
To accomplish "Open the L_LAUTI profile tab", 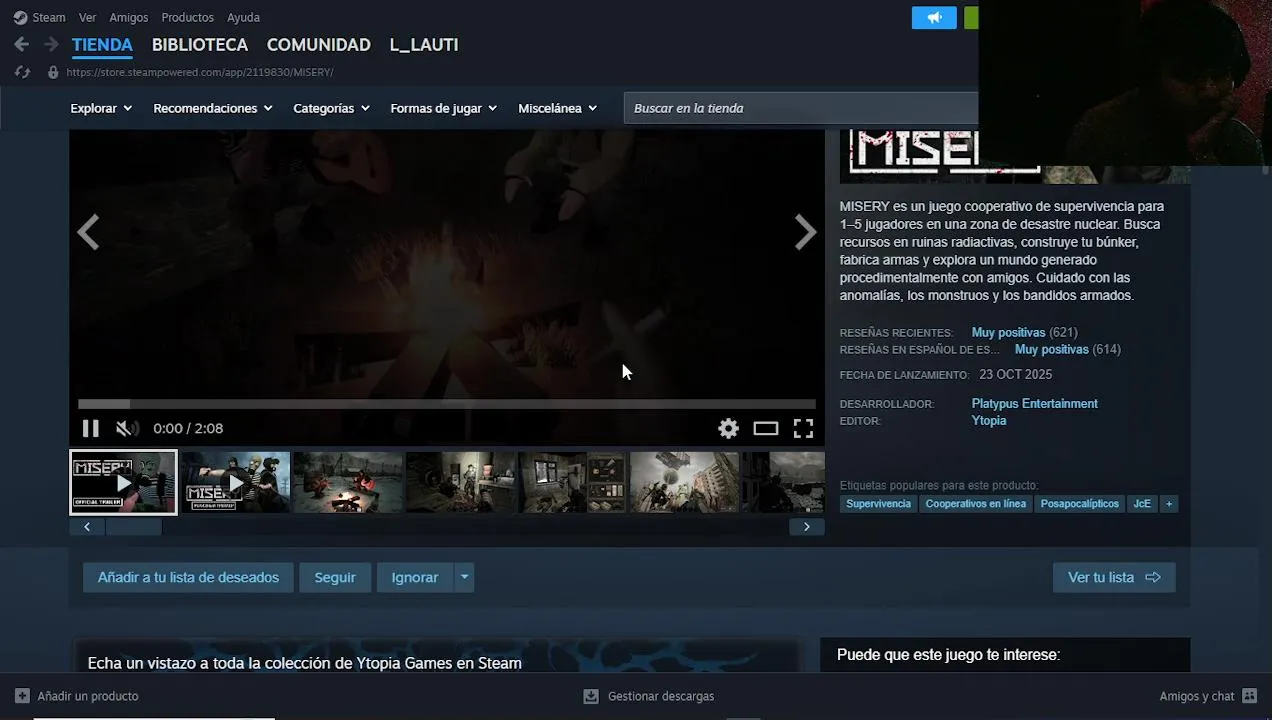I will [x=424, y=44].
